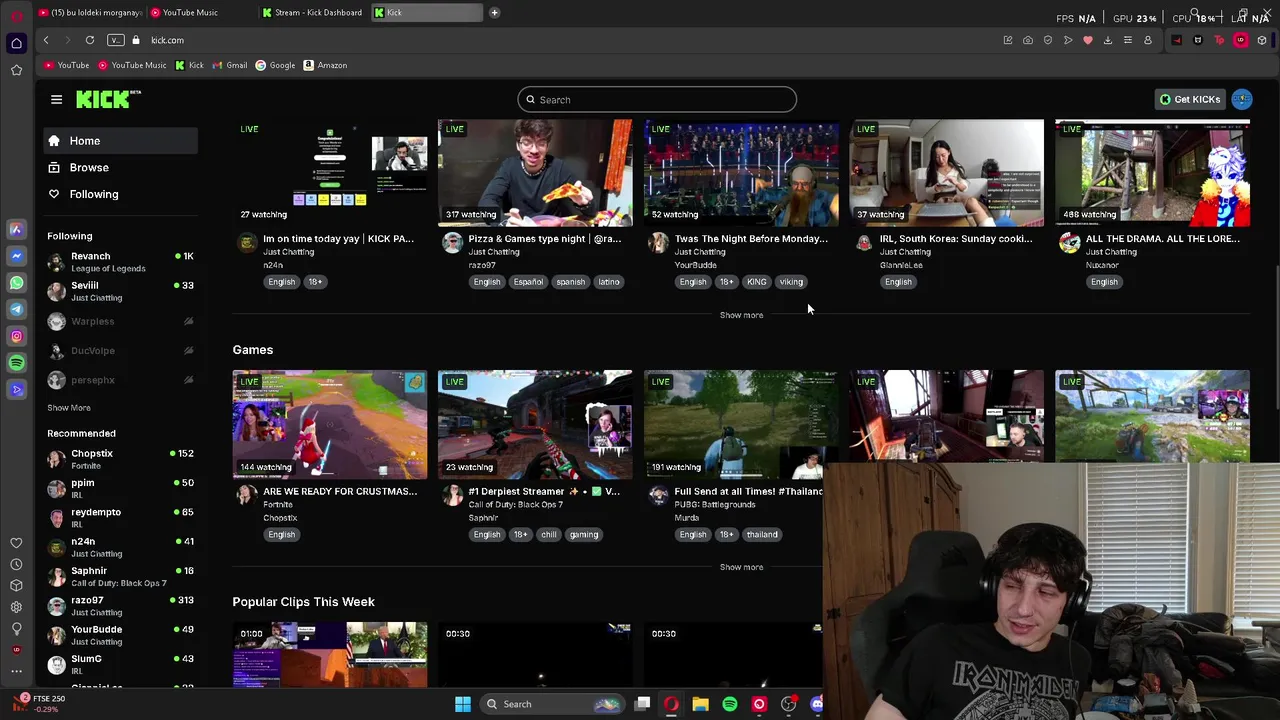
Task: Open the Full Send at all Times stream thumbnail
Action: tap(741, 425)
